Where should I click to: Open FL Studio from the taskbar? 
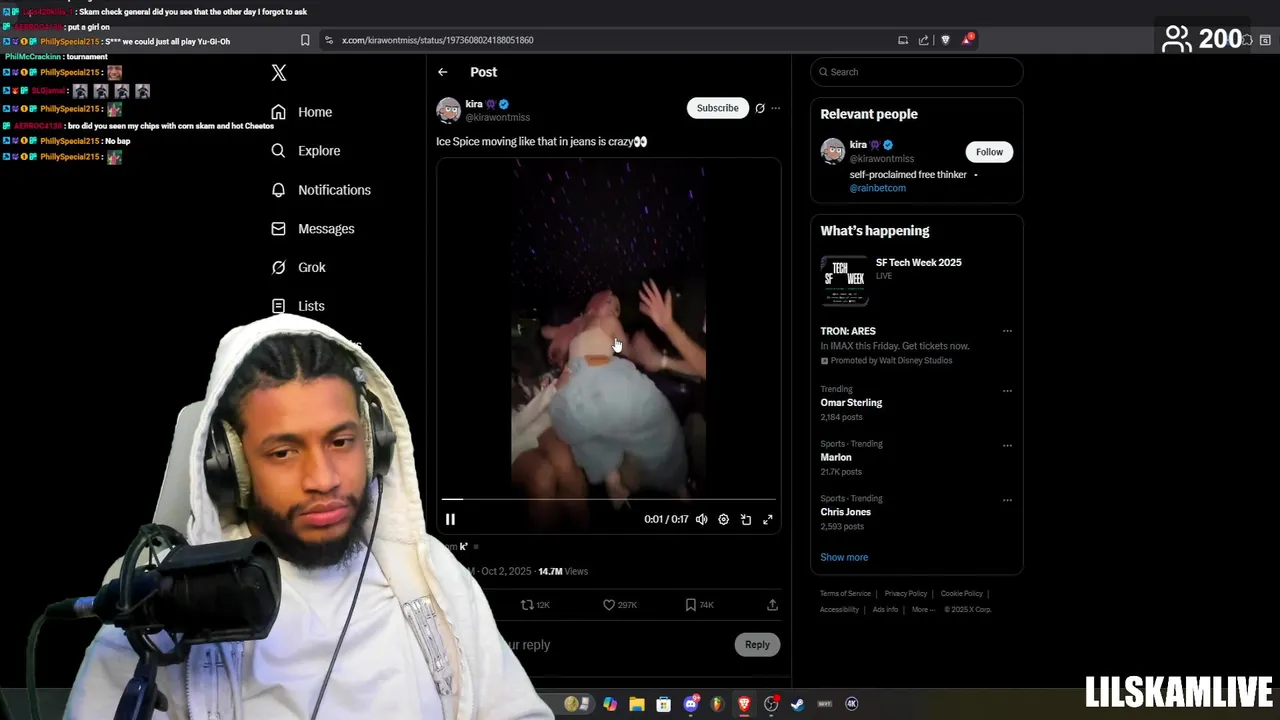(717, 704)
